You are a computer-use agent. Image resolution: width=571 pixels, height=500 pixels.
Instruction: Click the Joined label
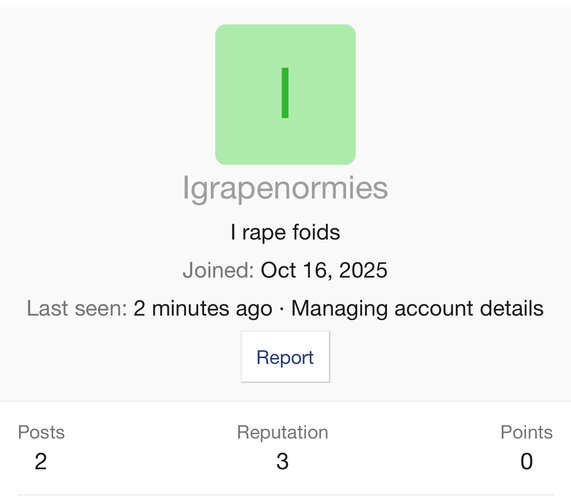218,270
